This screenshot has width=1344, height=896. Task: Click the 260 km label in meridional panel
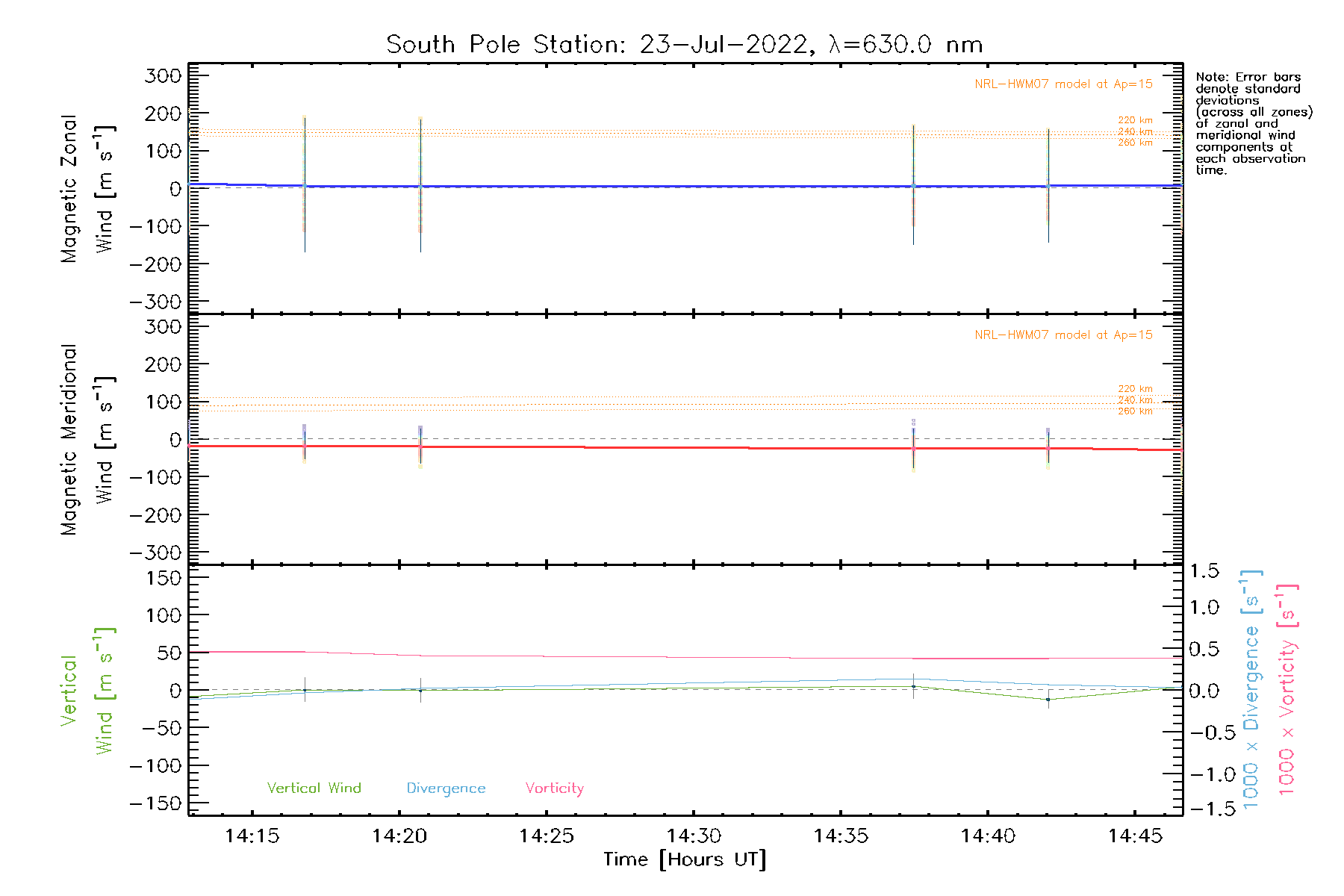pyautogui.click(x=1135, y=411)
